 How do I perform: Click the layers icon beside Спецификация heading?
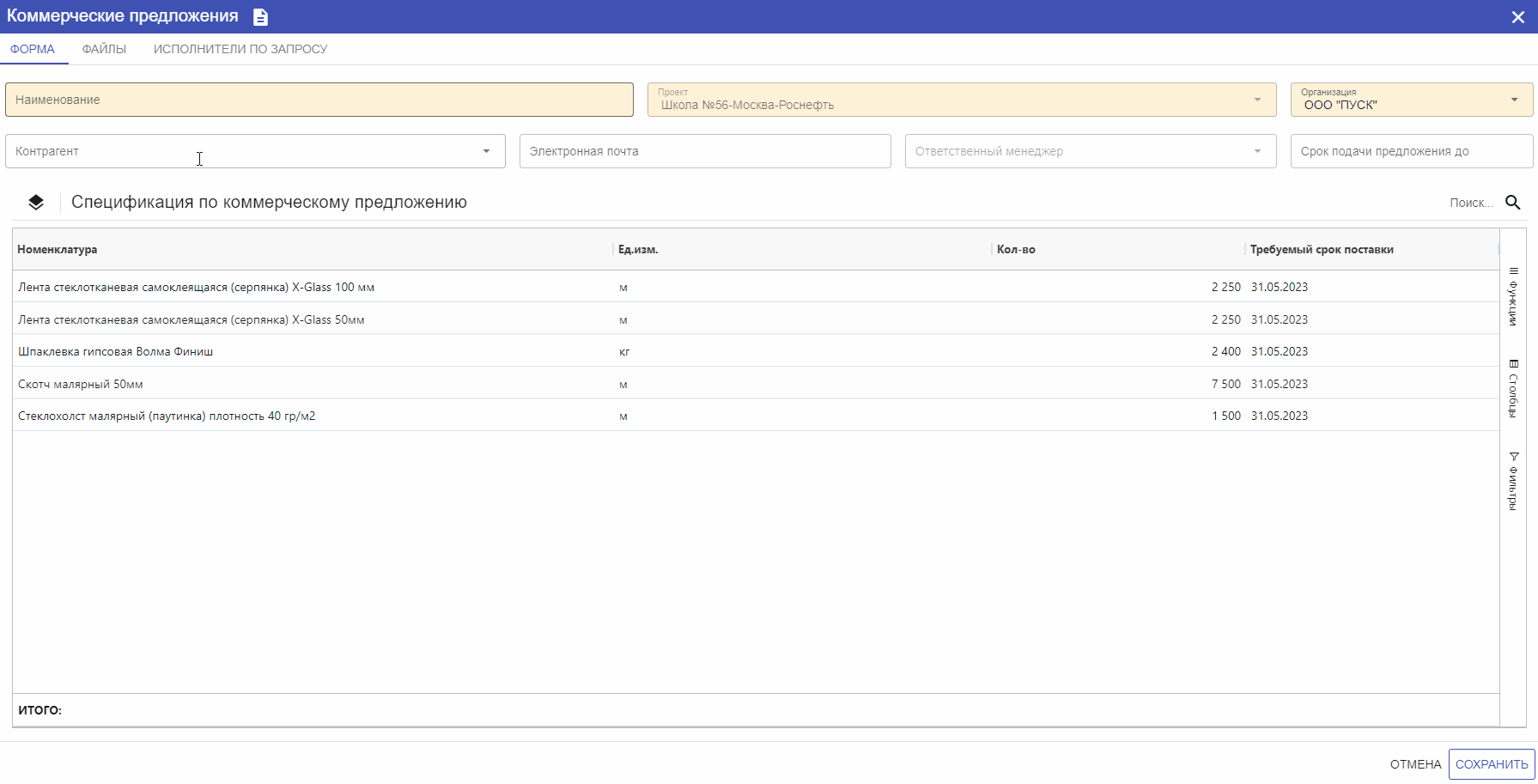pos(36,202)
